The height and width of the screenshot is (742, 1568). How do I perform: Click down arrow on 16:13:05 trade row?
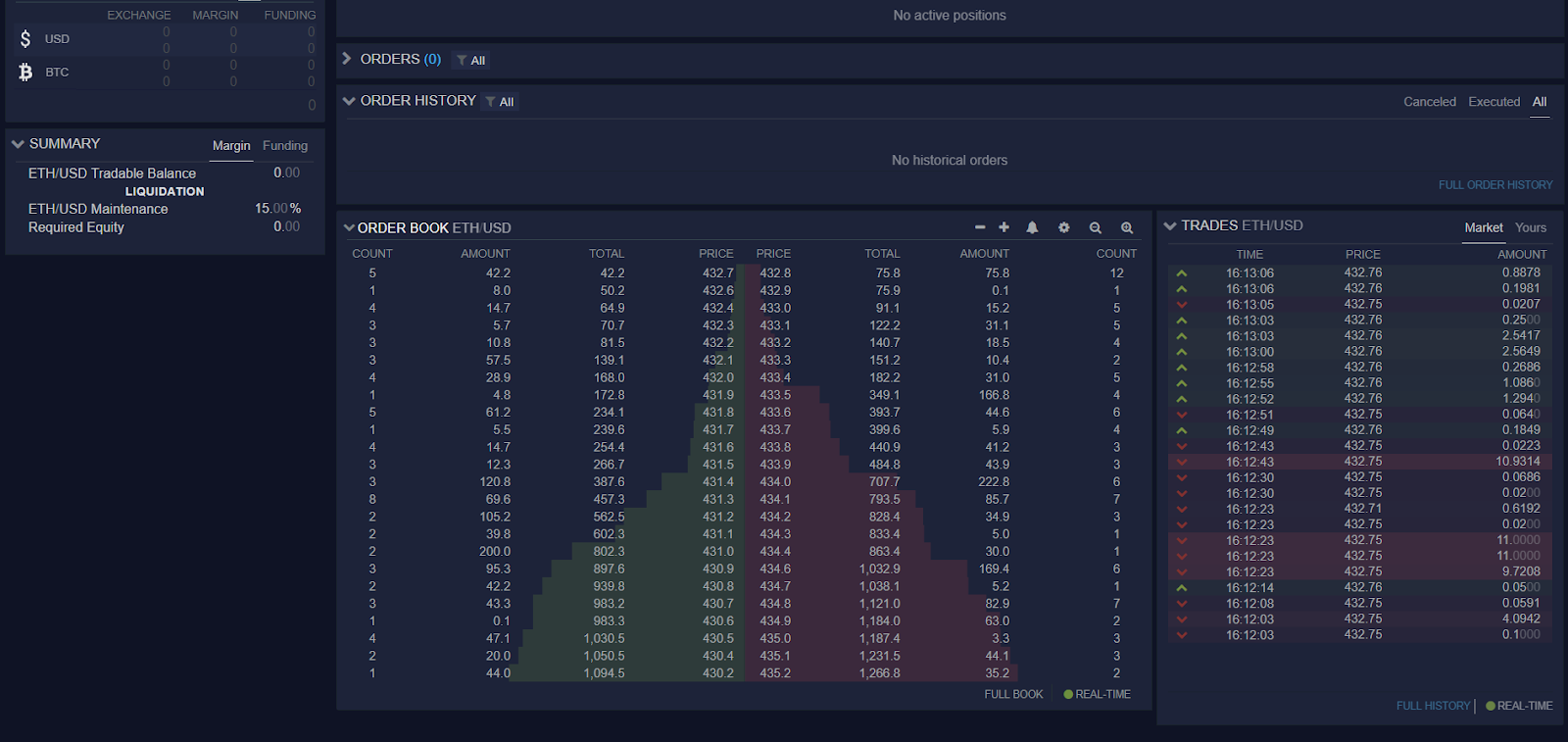tap(1182, 305)
